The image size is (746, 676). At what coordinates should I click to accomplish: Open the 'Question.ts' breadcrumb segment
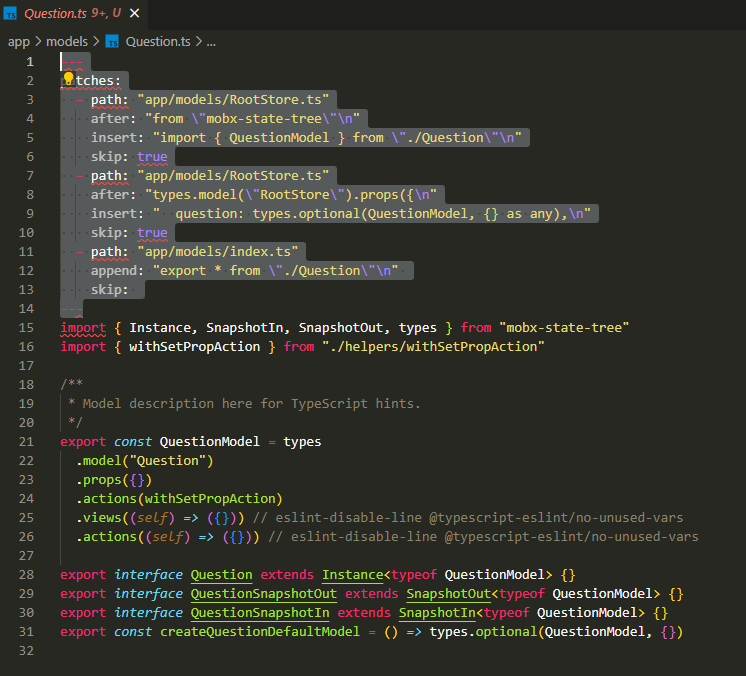click(158, 42)
